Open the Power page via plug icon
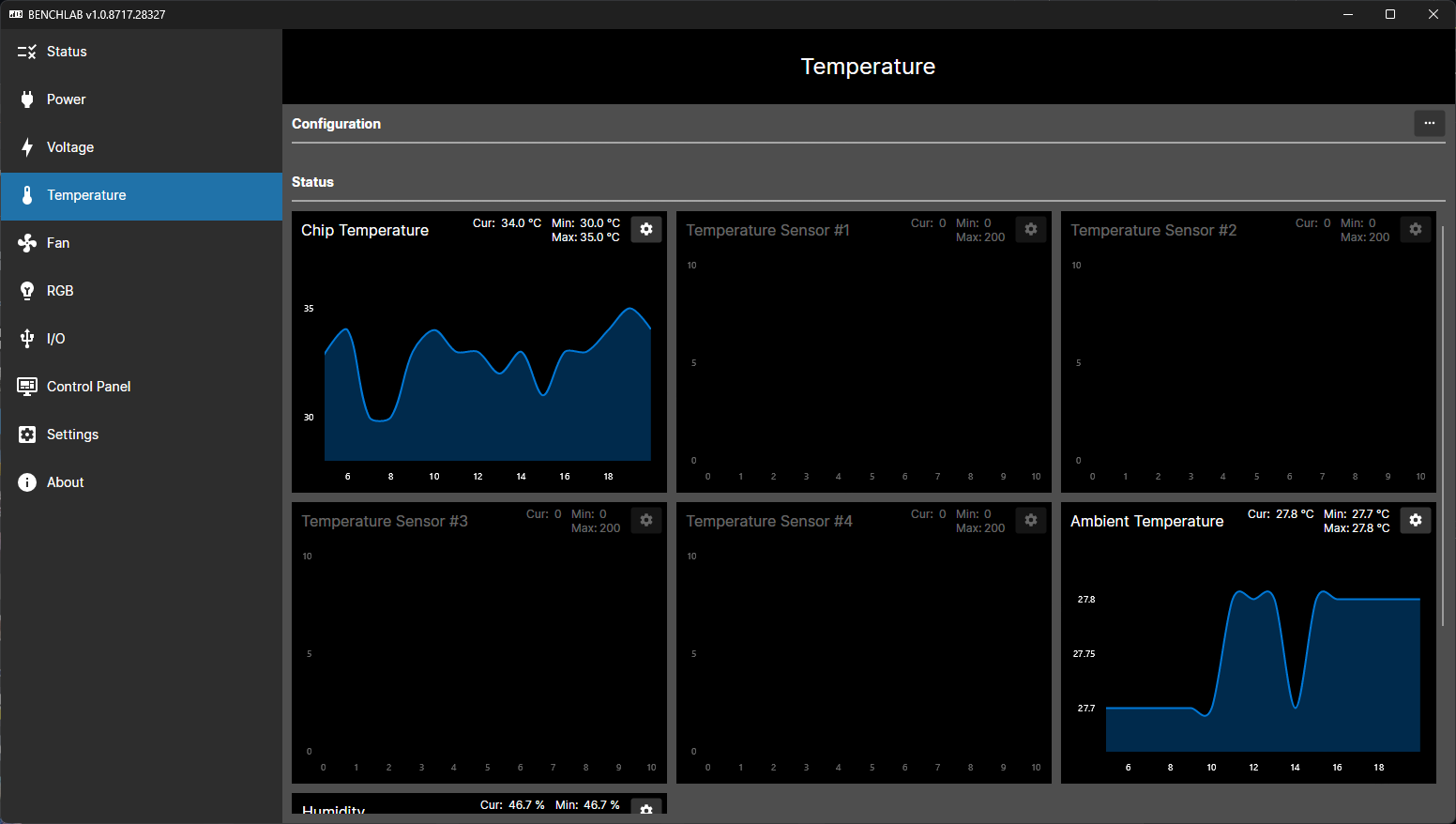1456x824 pixels. coord(26,99)
